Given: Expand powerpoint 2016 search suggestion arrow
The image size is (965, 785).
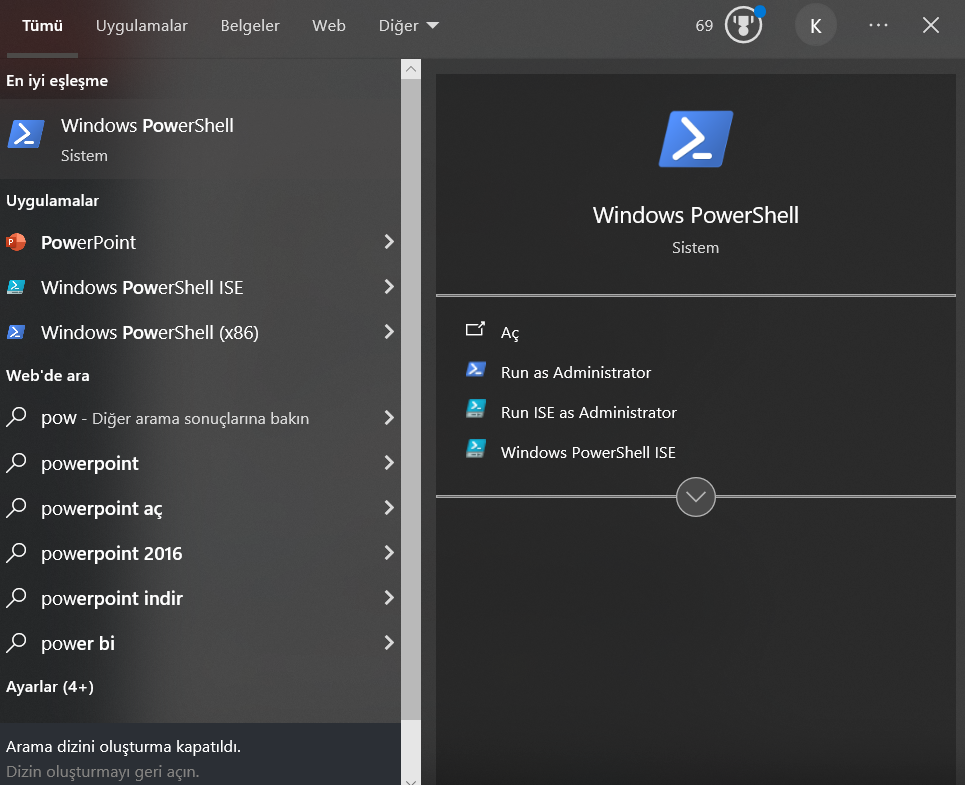Looking at the screenshot, I should (390, 553).
